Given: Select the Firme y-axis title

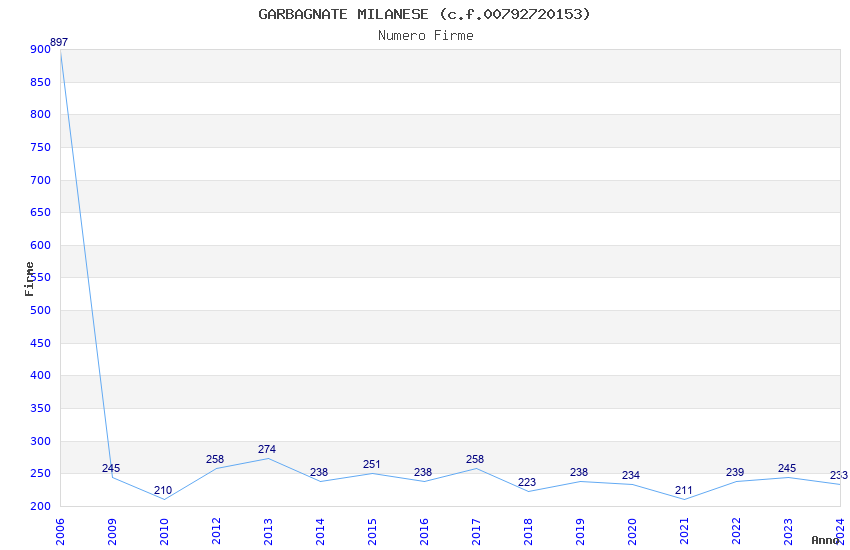Looking at the screenshot, I should point(29,279).
